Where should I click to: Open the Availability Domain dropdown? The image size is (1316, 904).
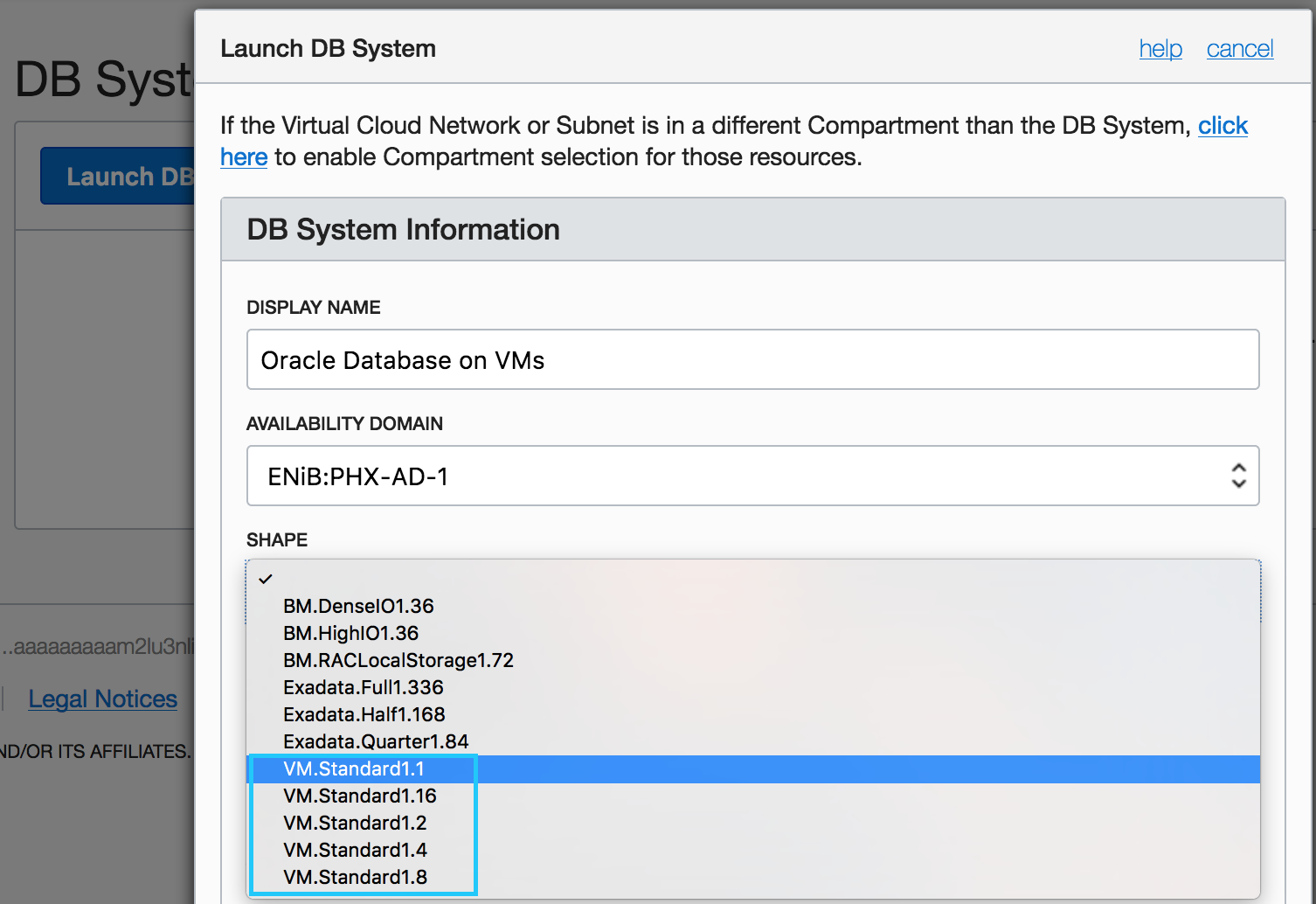coord(752,476)
